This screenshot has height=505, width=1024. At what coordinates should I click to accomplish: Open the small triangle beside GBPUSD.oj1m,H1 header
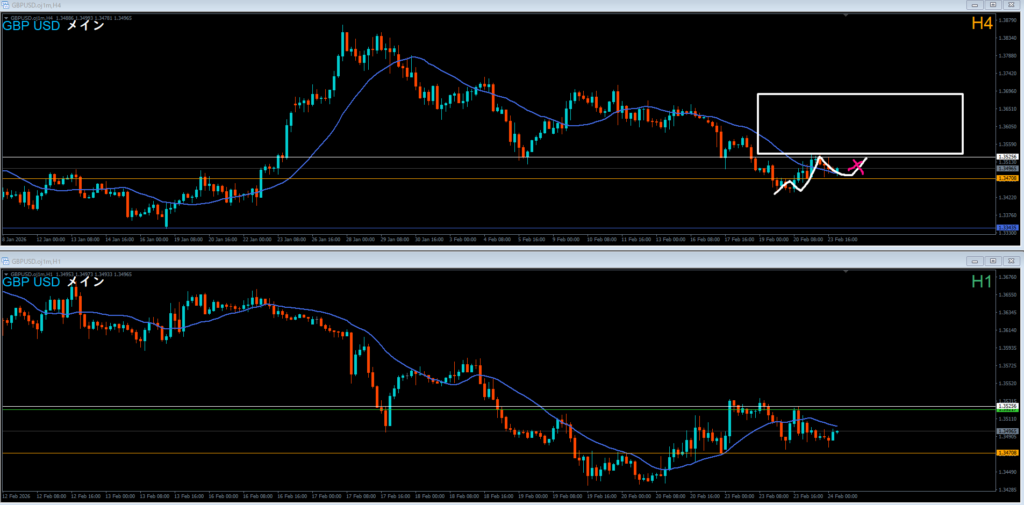[x=6, y=274]
